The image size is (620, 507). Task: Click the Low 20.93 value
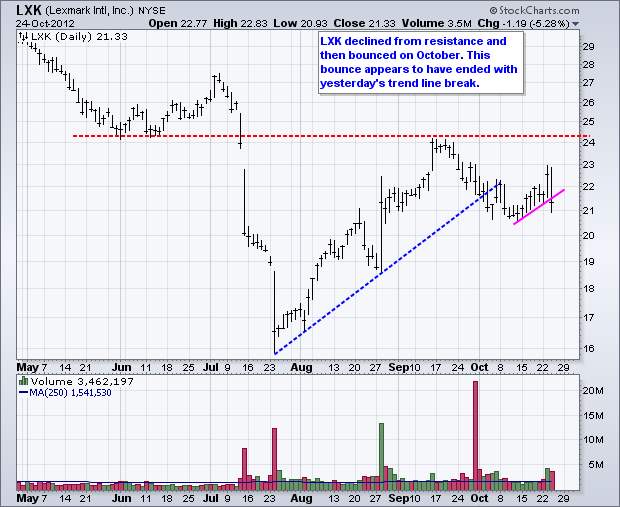tap(301, 23)
